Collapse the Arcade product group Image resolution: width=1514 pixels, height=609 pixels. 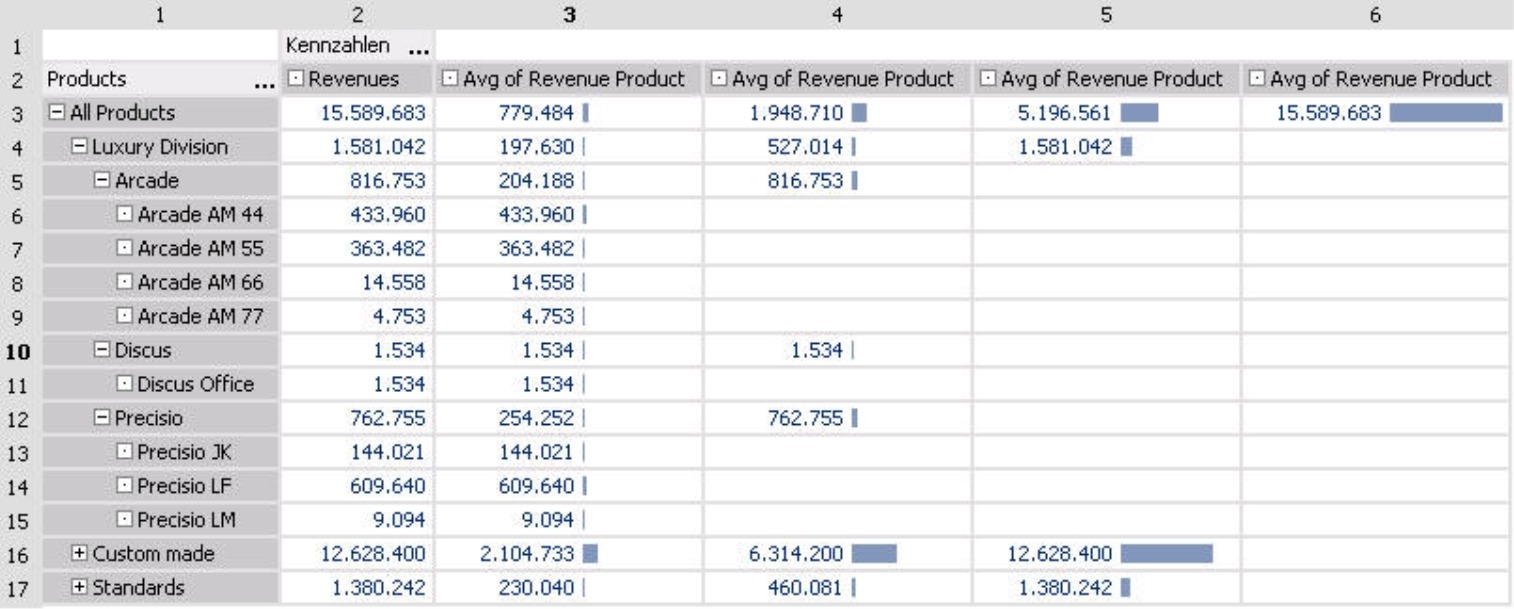(102, 181)
